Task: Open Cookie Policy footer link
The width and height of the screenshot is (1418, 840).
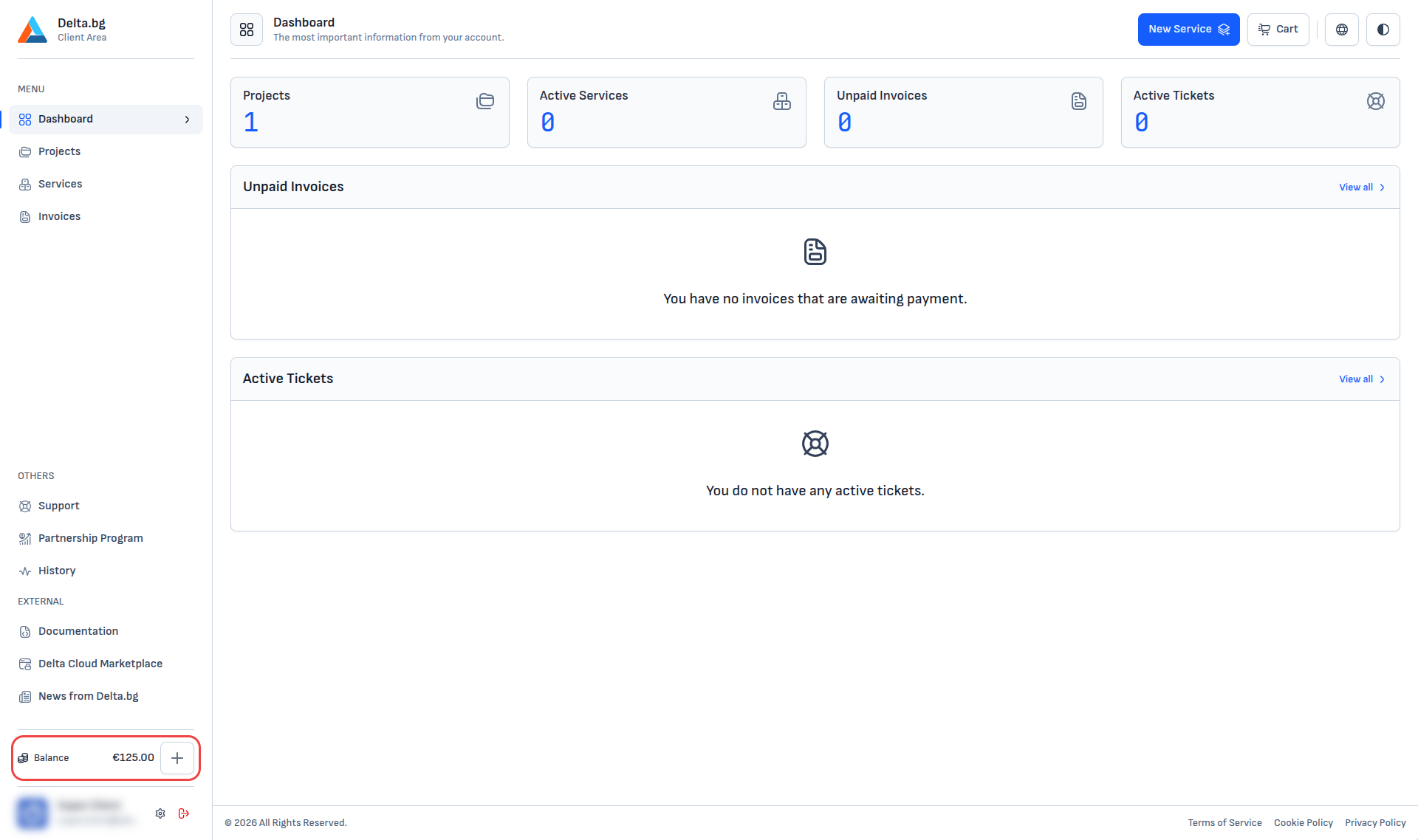Action: click(x=1304, y=823)
